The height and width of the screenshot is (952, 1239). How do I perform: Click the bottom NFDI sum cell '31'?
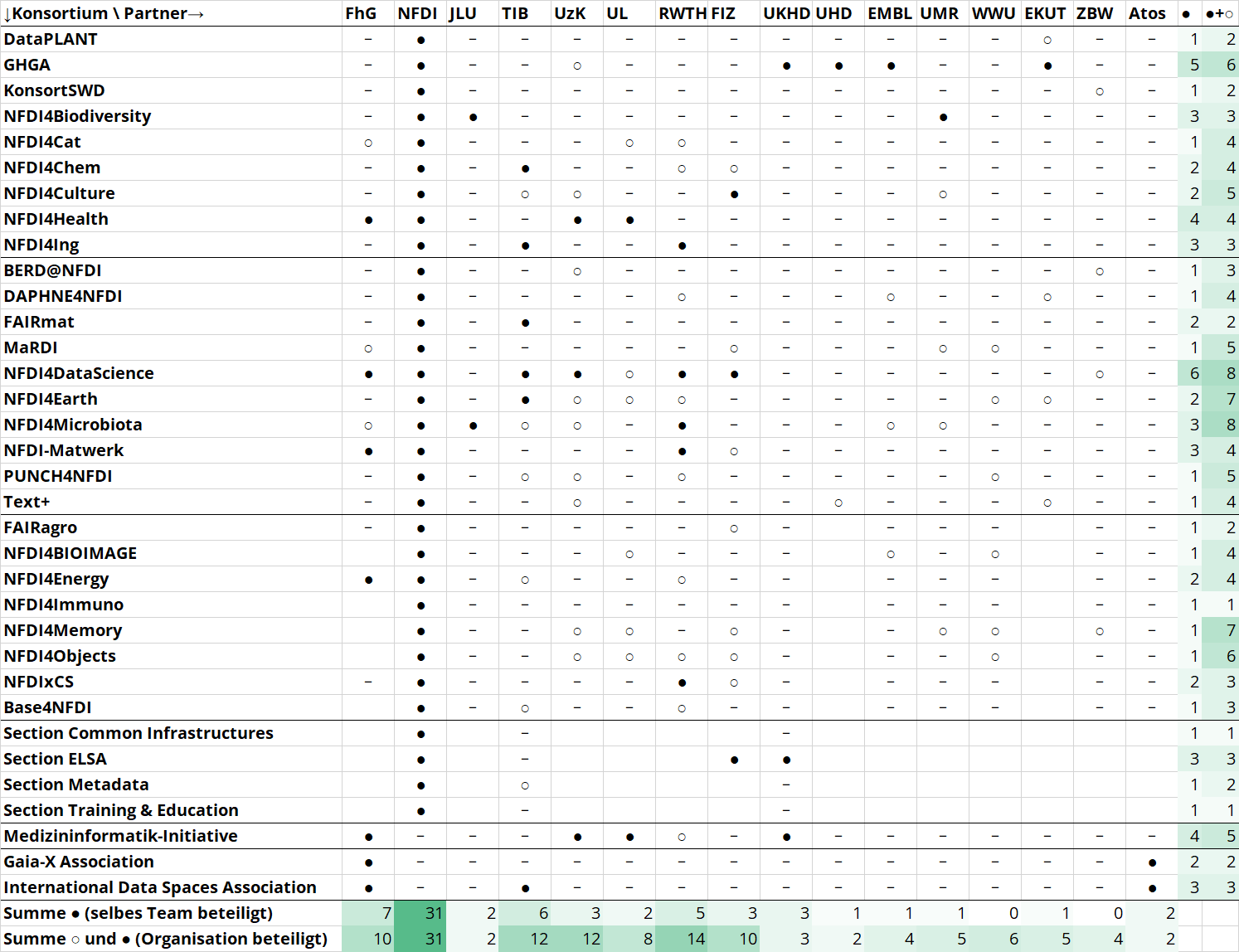[x=420, y=939]
